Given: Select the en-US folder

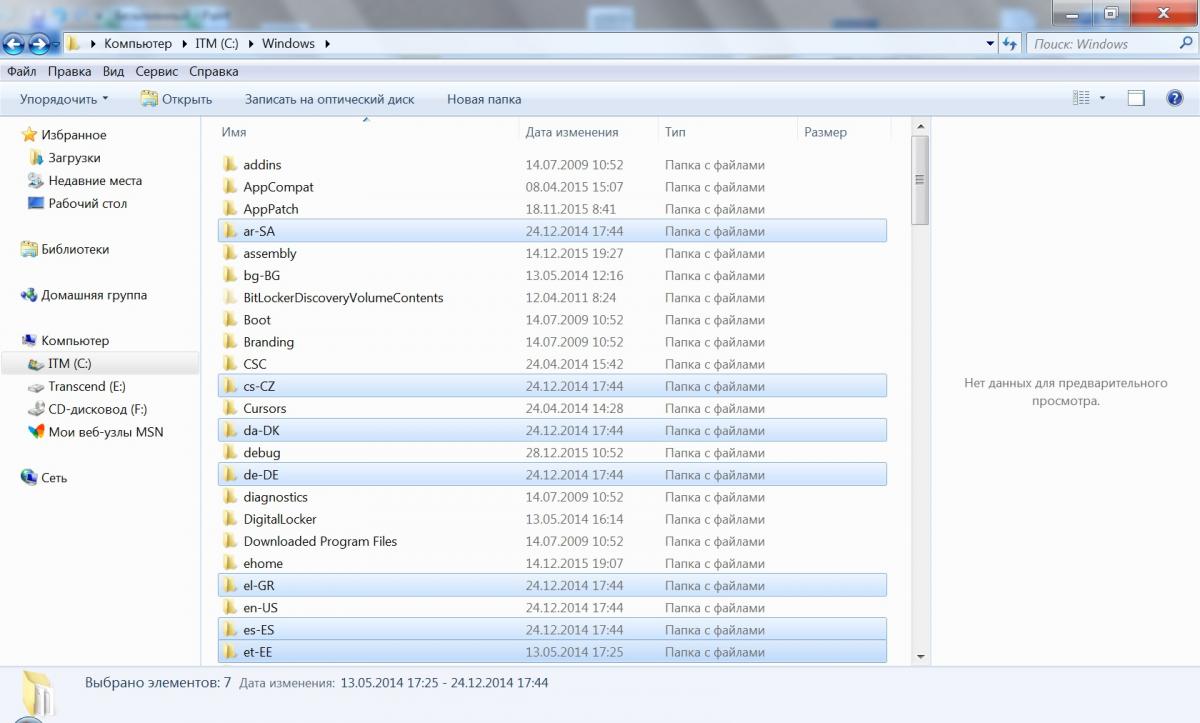Looking at the screenshot, I should [260, 608].
